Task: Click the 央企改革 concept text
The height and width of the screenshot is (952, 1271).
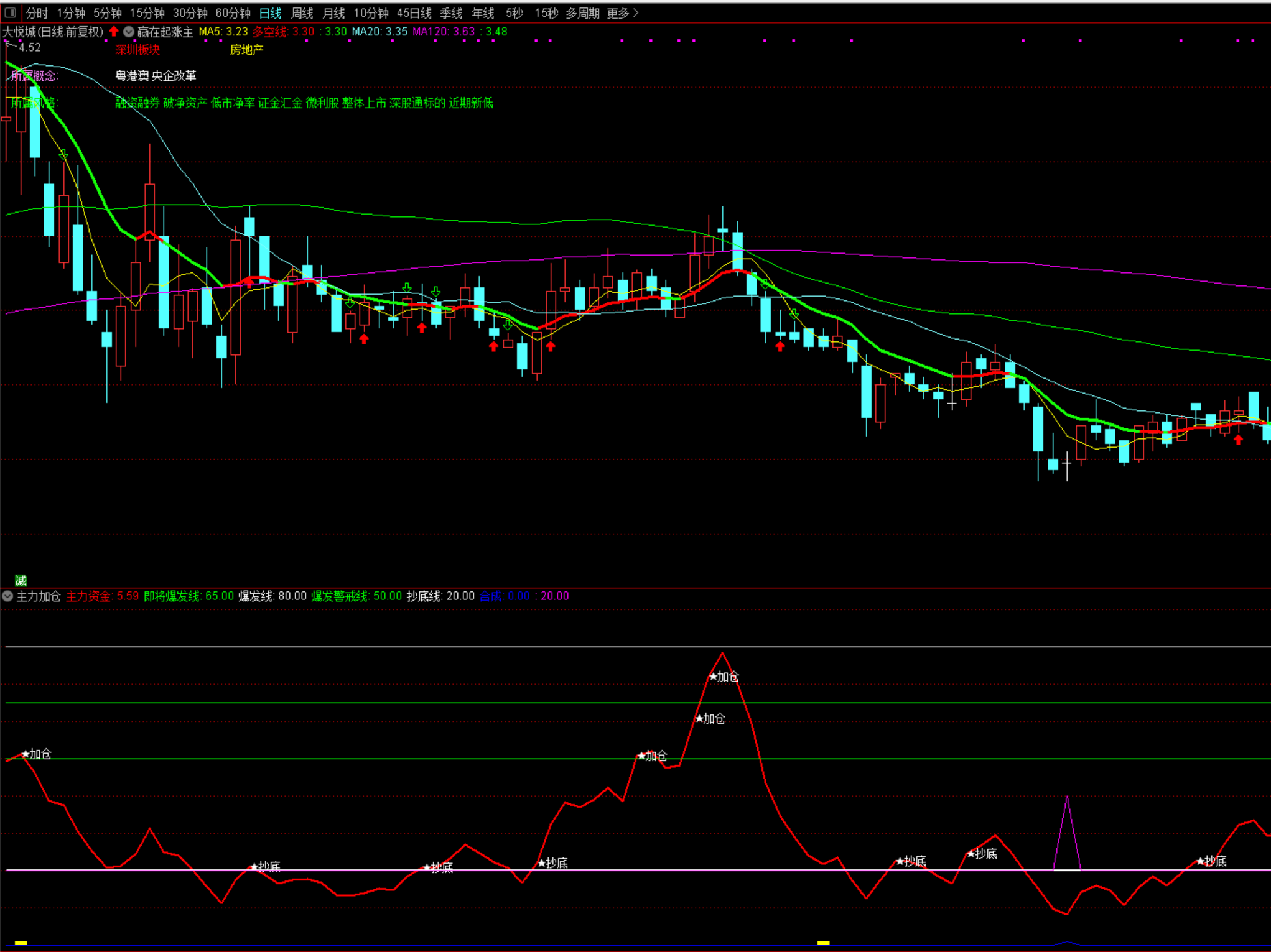Action: [174, 76]
